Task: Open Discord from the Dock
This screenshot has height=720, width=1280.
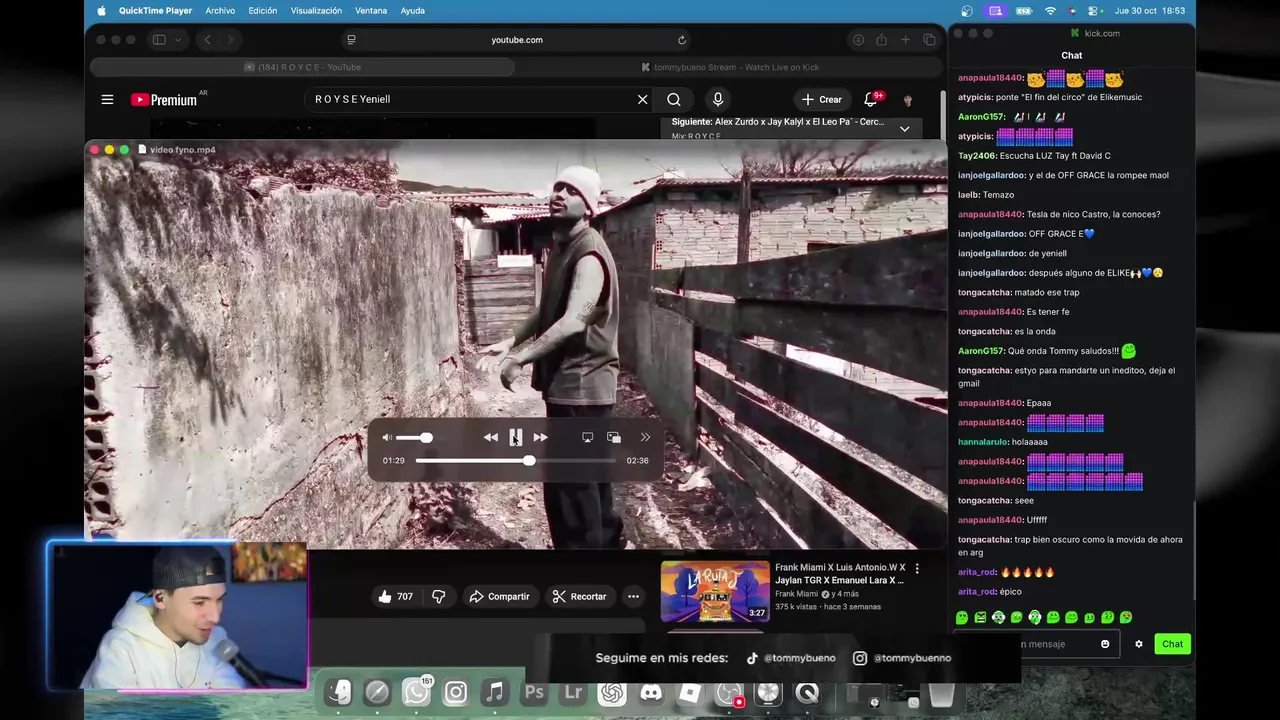Action: pyautogui.click(x=651, y=692)
